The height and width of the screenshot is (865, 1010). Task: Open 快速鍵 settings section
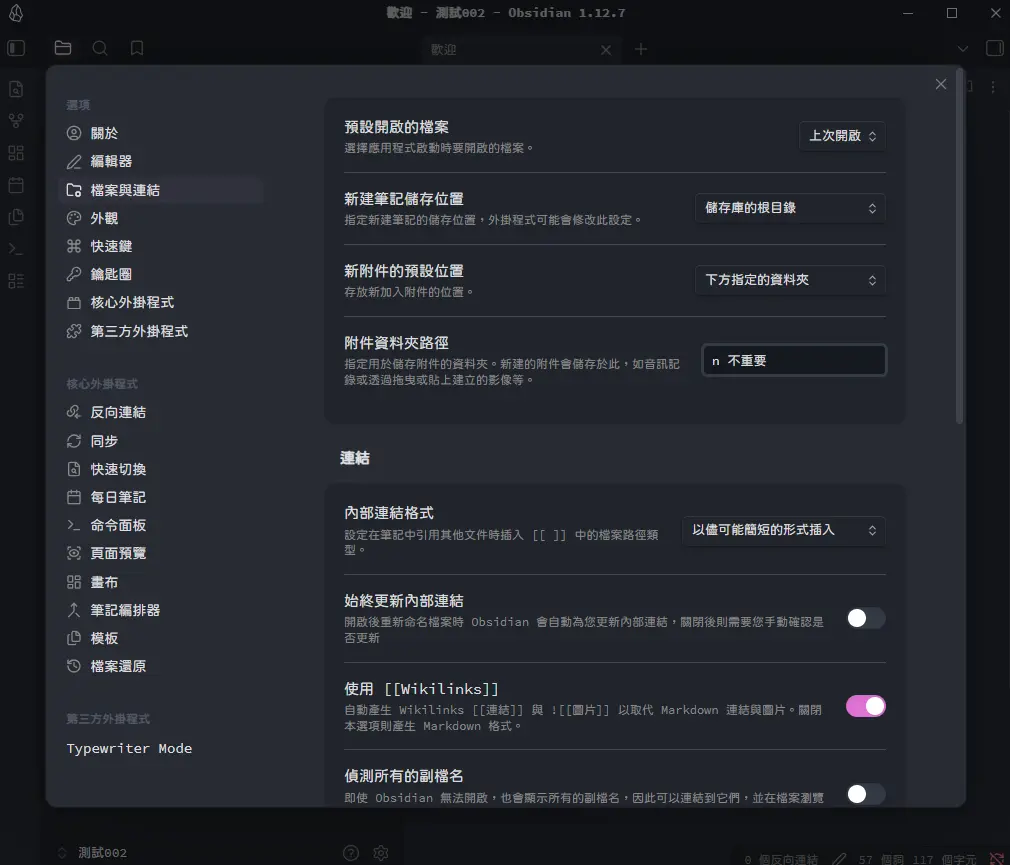[111, 246]
